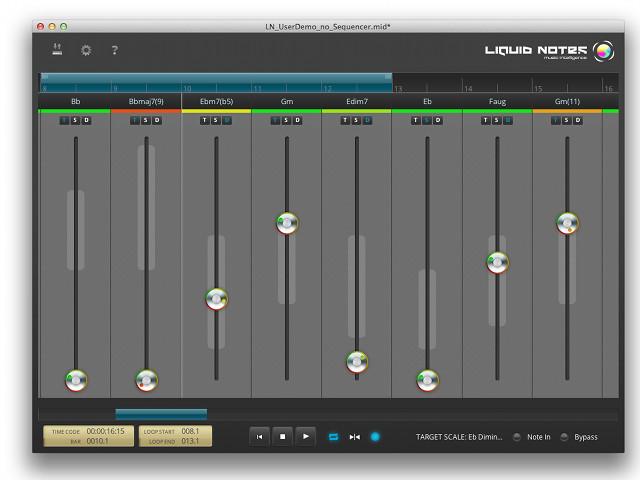Screen dimensions: 640x480
Task: Open the TARGET SCALE Eb Dimin... selector
Action: point(459,437)
